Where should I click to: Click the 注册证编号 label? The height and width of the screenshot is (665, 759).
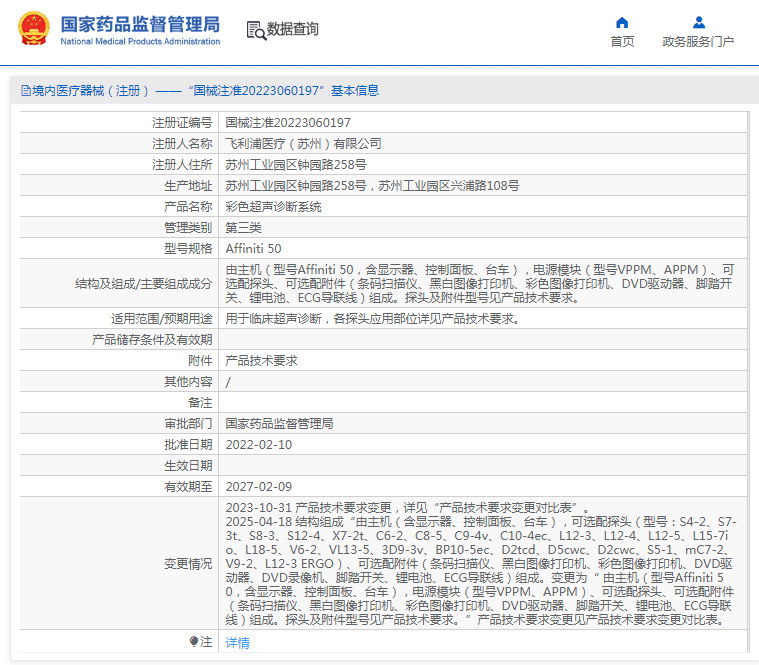pyautogui.click(x=182, y=123)
